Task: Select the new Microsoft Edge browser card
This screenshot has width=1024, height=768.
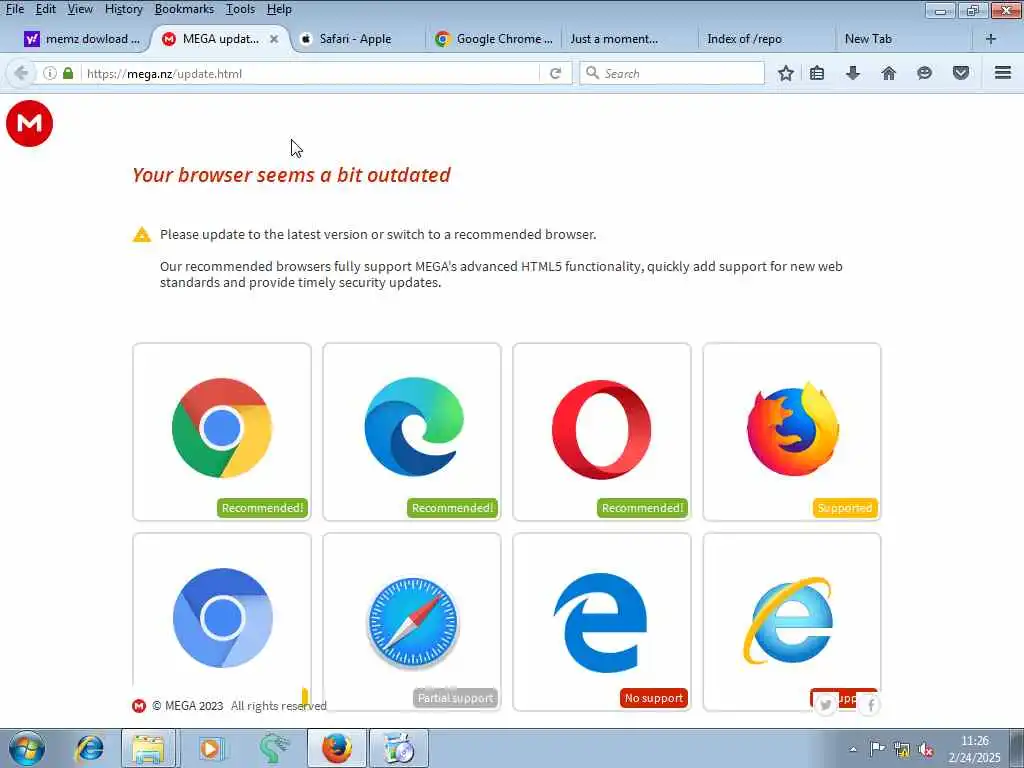Action: click(x=412, y=432)
